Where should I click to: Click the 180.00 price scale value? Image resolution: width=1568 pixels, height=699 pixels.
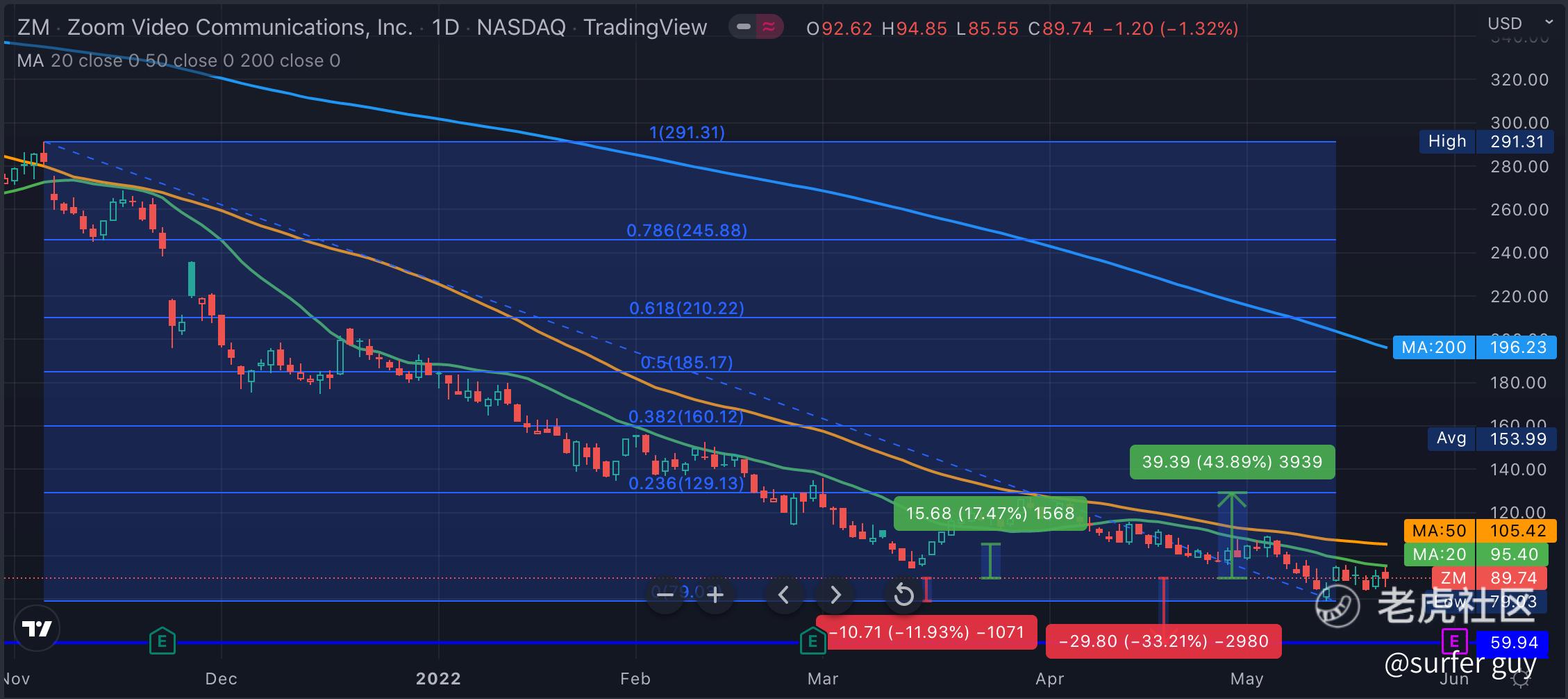click(1520, 383)
